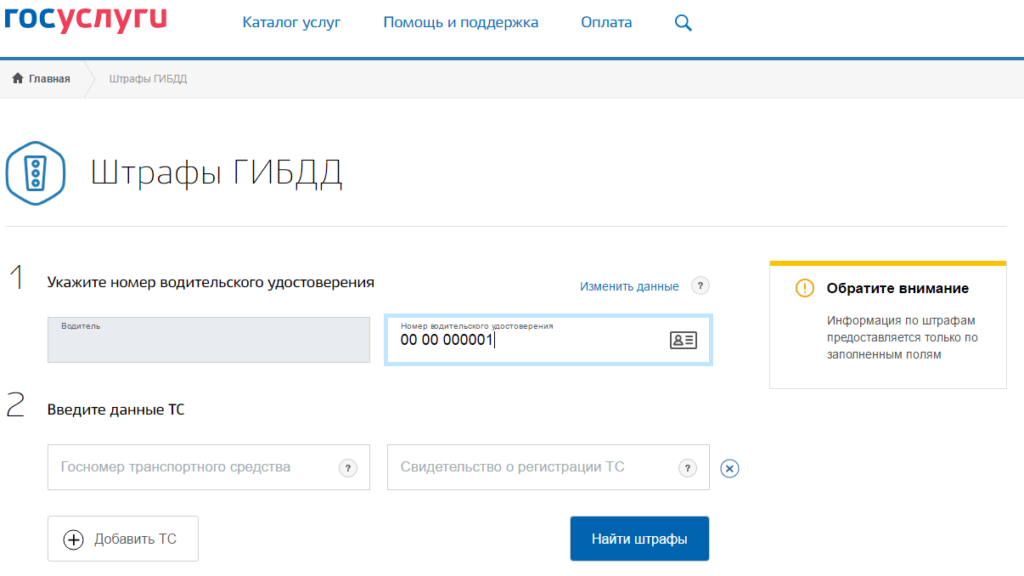This screenshot has width=1024, height=576.
Task: Click the Изменить данные link
Action: 629,287
